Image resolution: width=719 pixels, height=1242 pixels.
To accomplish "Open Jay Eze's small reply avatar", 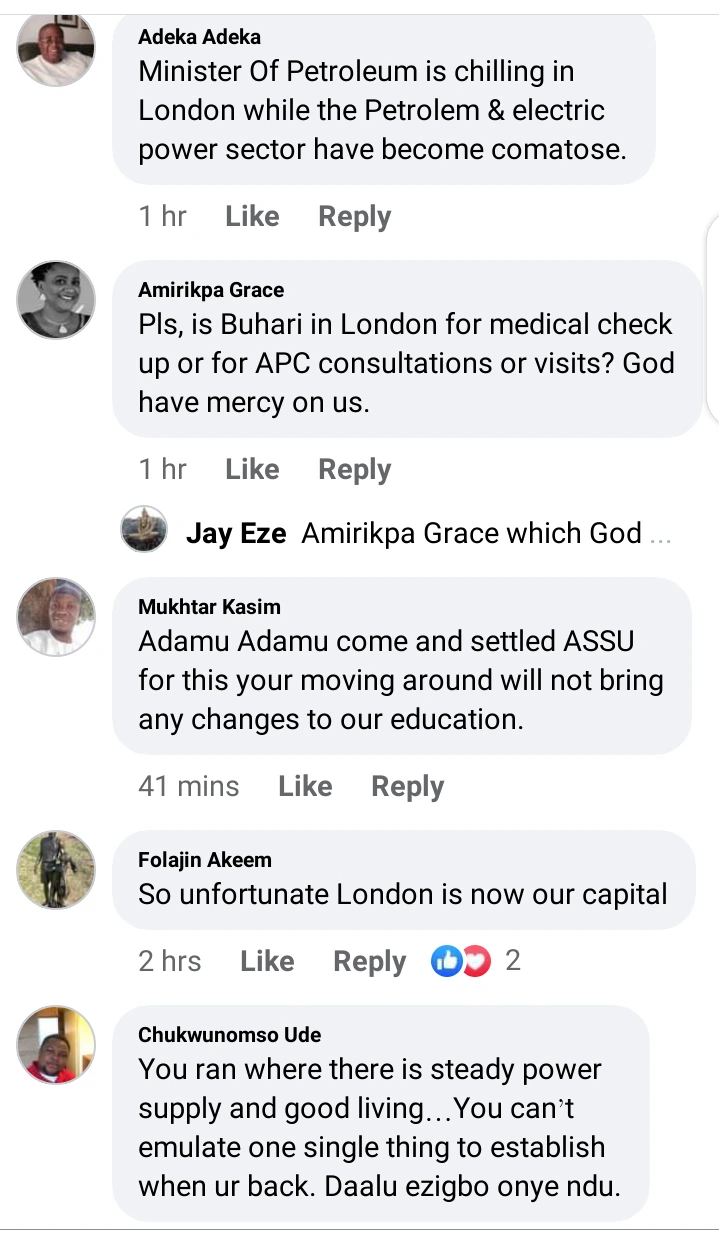I will pyautogui.click(x=144, y=529).
